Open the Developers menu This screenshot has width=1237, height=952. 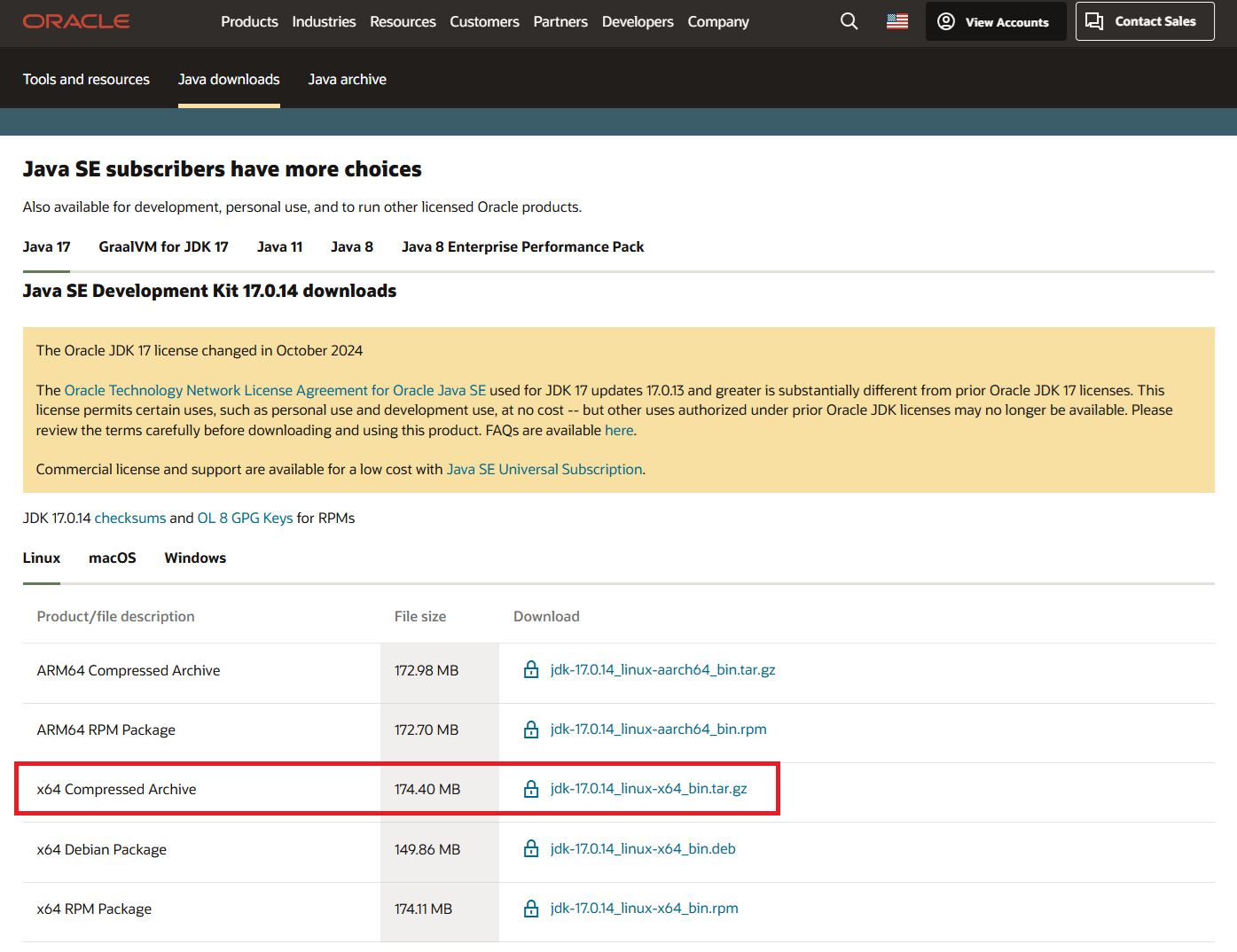638,21
